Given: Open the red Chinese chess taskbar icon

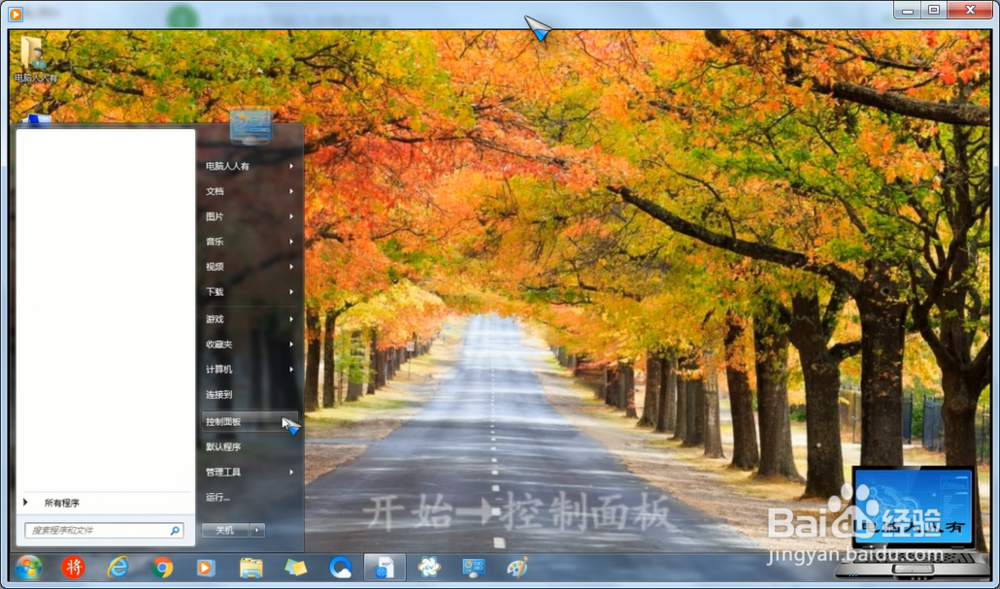Looking at the screenshot, I should [x=73, y=567].
